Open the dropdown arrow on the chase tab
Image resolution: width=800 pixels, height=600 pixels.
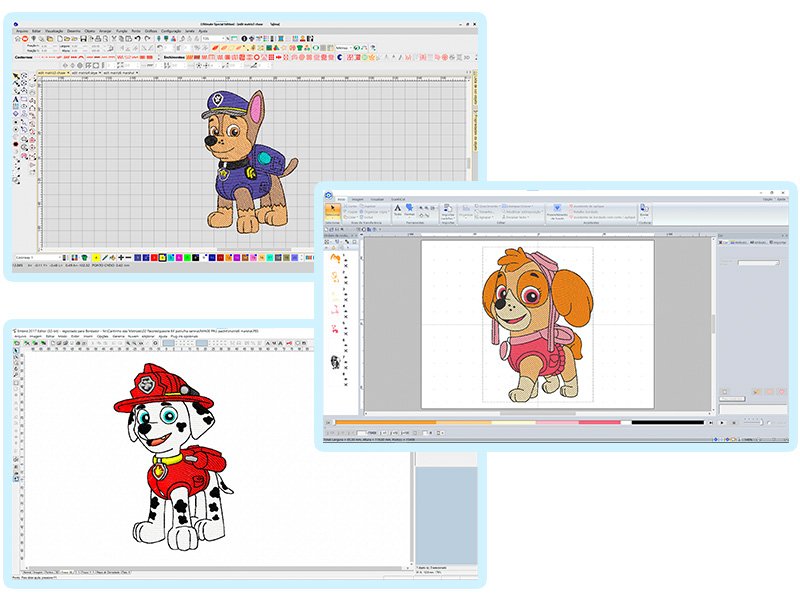(x=68, y=73)
